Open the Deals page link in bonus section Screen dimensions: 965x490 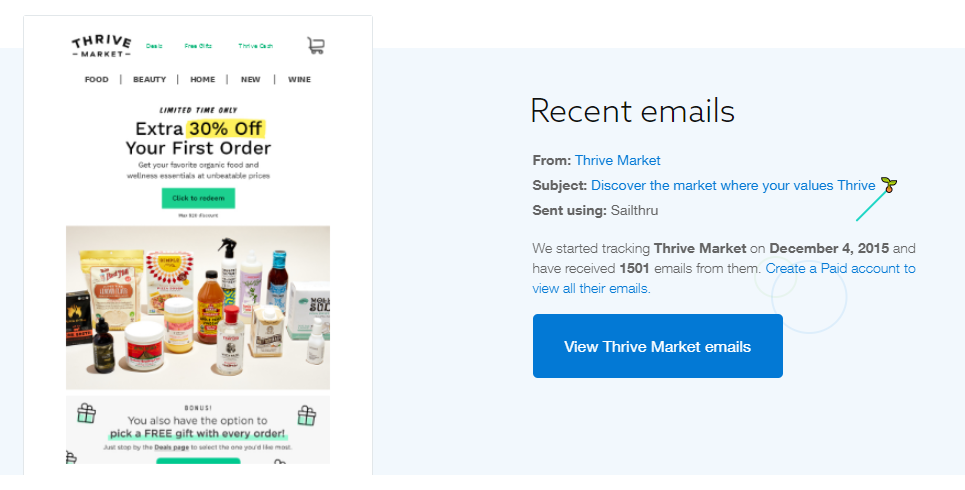(x=171, y=448)
